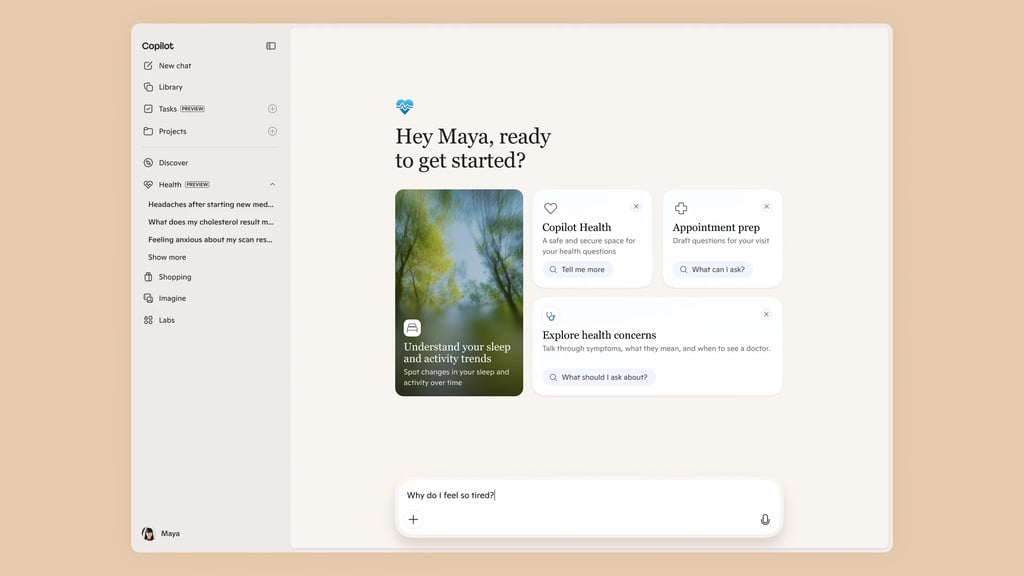Add a new task with plus icon
Screen dimensions: 1024x576
pyautogui.click(x=272, y=108)
